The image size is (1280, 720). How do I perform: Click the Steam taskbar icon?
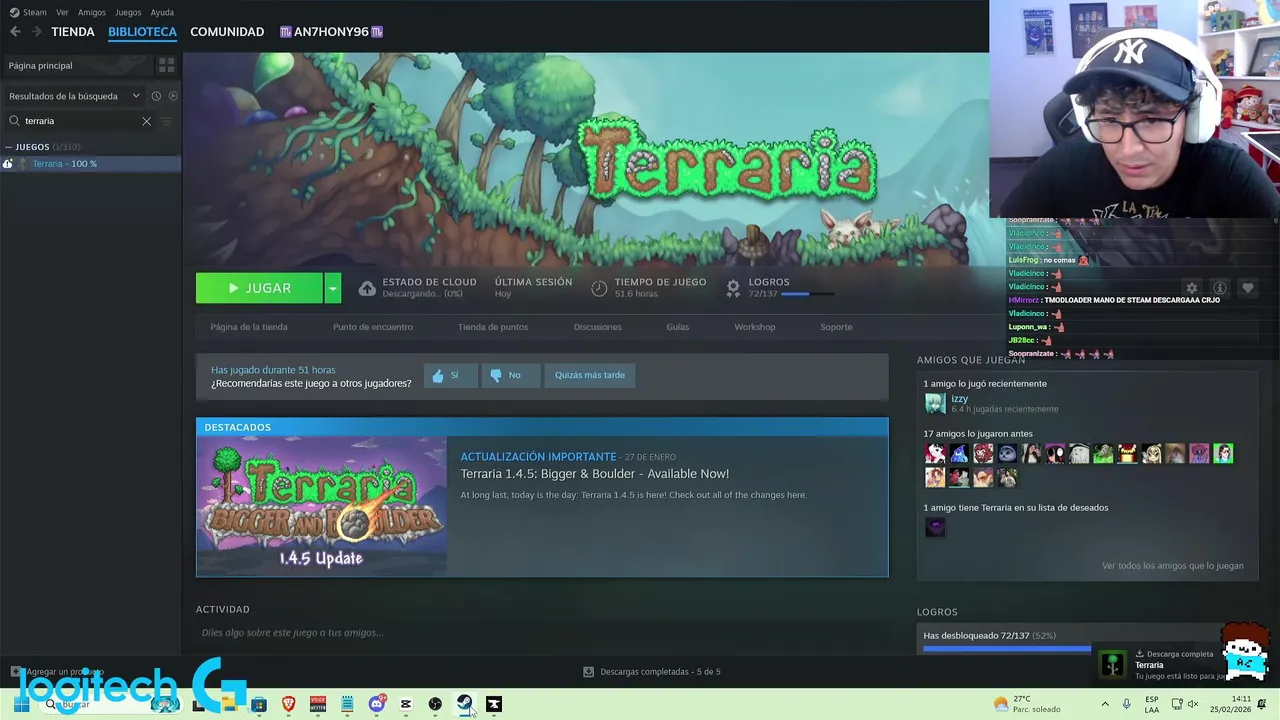[465, 704]
